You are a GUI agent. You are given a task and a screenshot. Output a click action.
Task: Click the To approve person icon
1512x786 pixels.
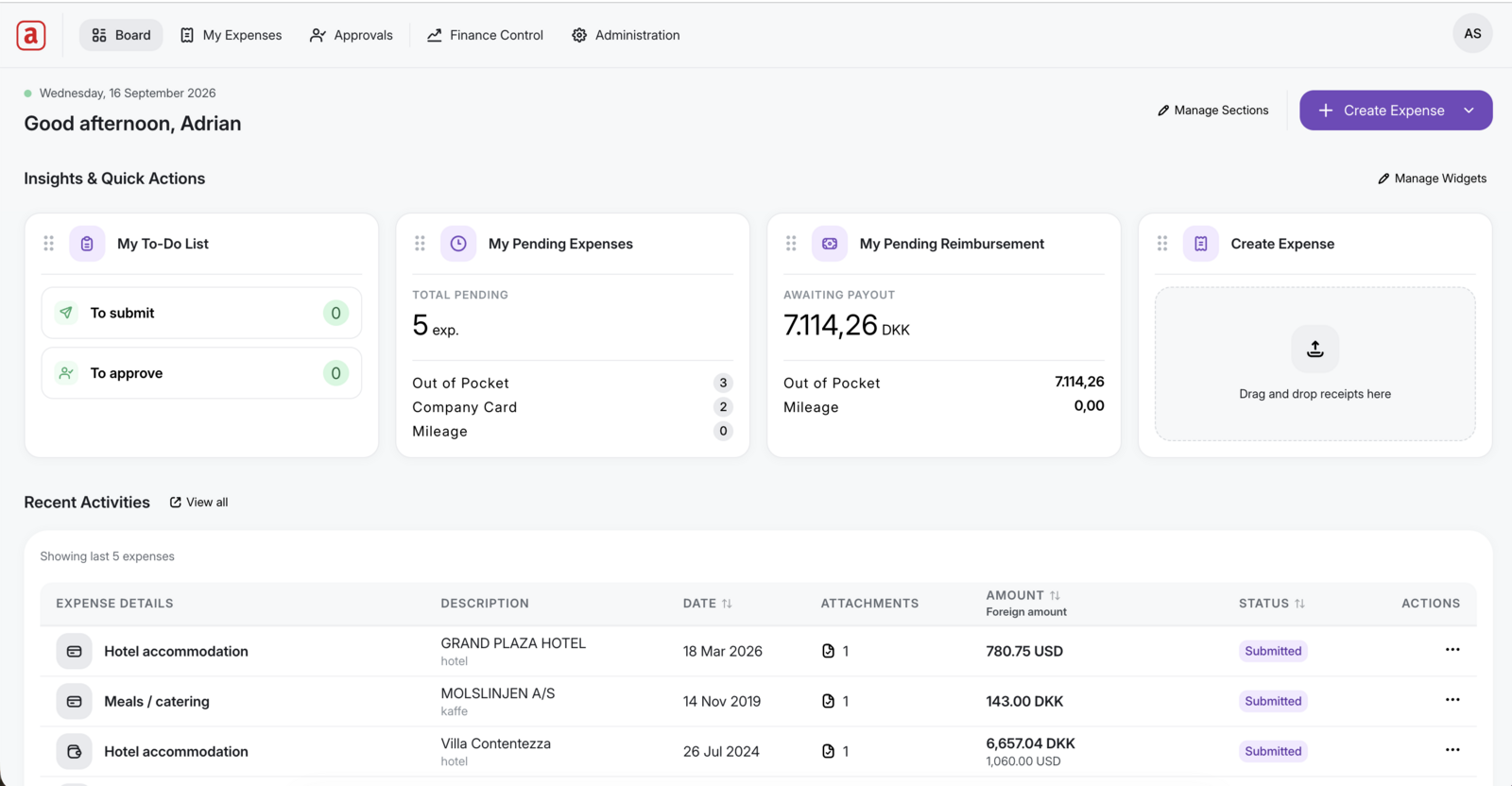tap(66, 373)
